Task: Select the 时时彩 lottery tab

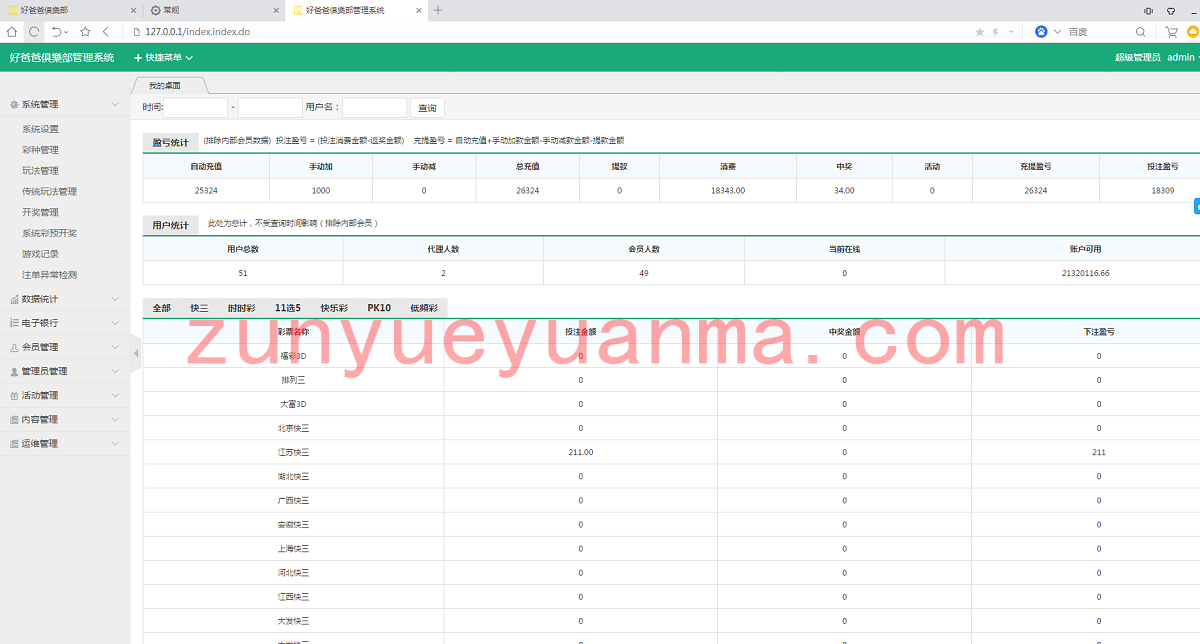Action: (241, 308)
